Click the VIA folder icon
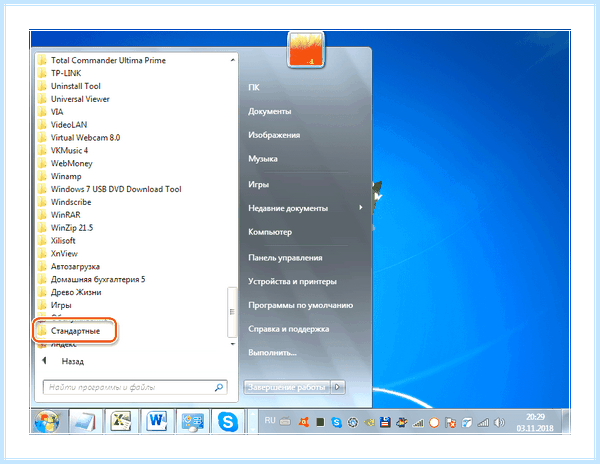The image size is (600, 464). 42,112
